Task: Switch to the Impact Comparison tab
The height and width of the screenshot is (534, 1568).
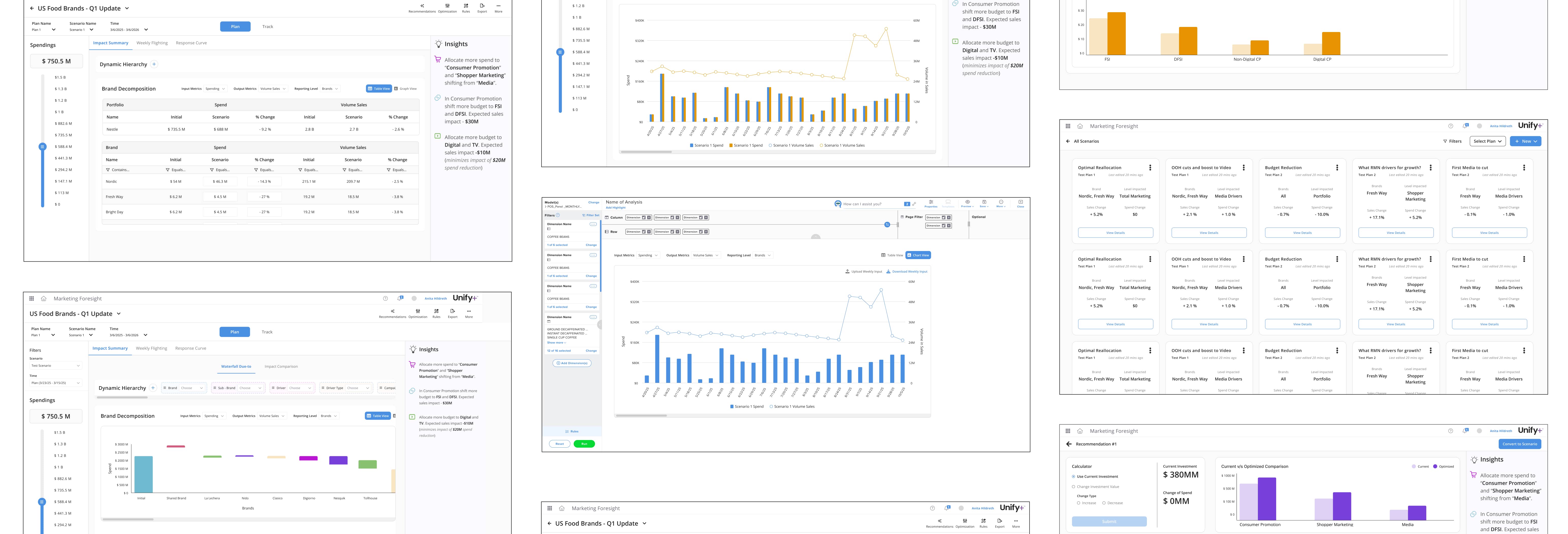Action: pos(281,367)
